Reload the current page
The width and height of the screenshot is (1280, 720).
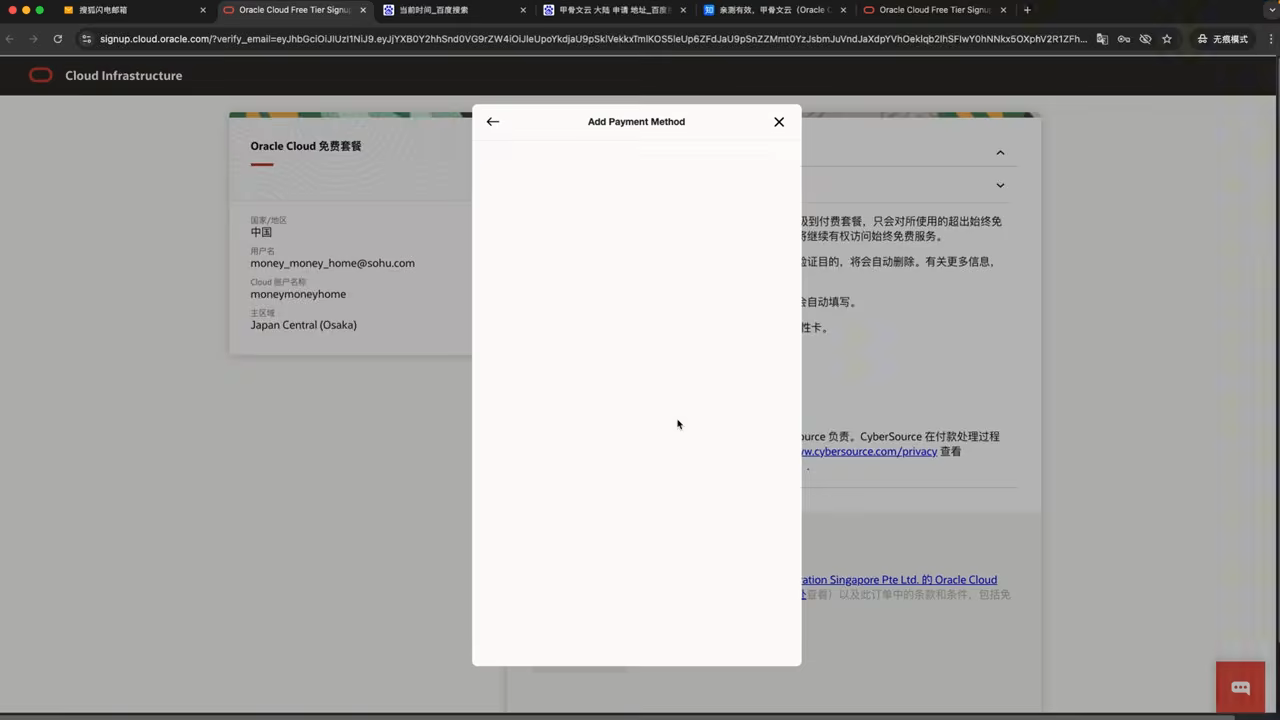tap(58, 39)
